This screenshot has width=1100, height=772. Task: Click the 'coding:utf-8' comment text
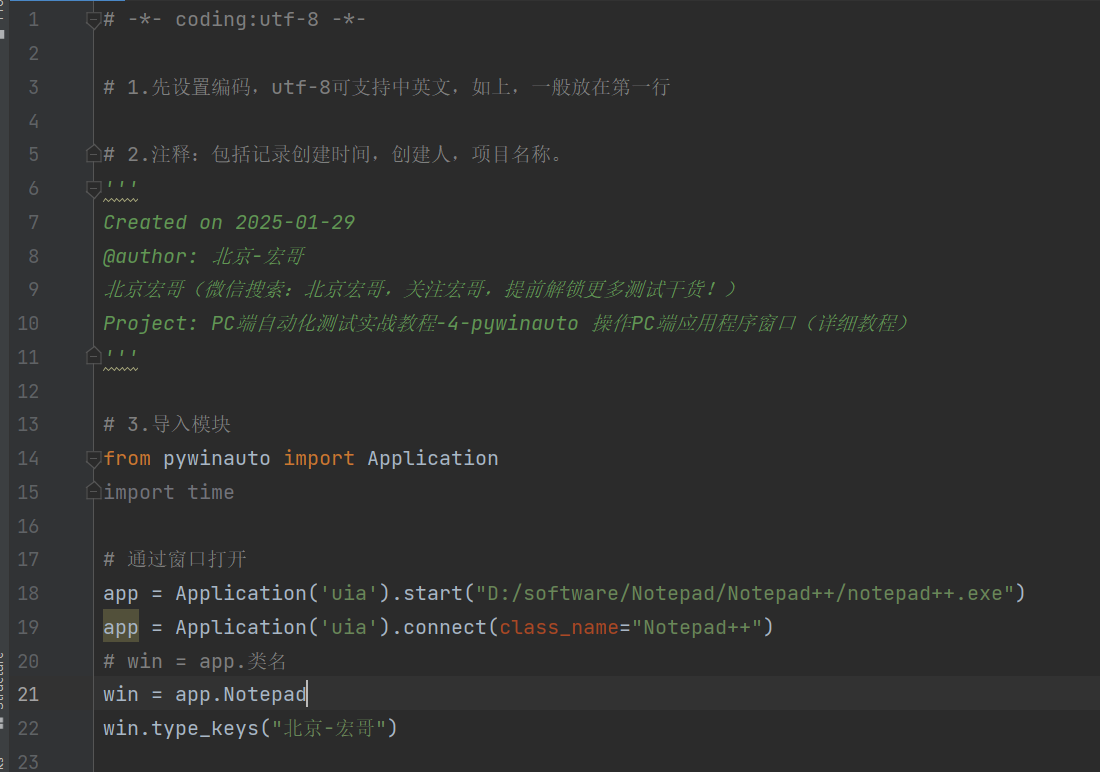247,20
